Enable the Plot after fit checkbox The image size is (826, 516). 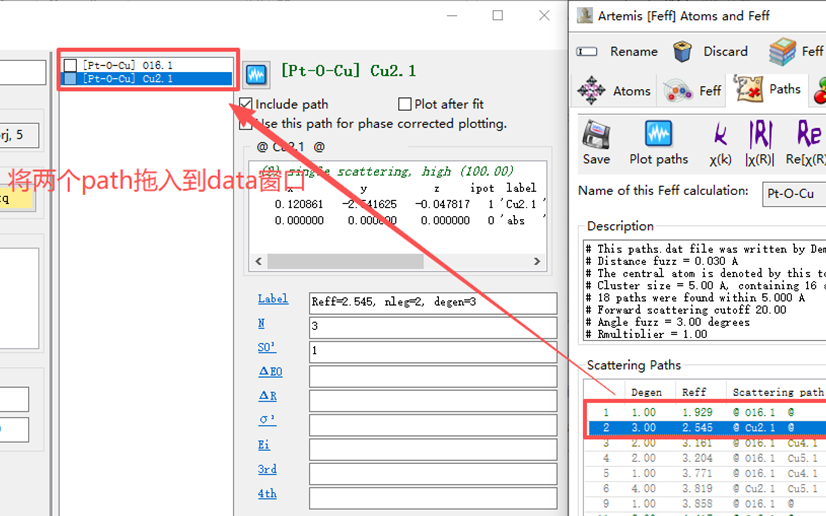(x=405, y=104)
